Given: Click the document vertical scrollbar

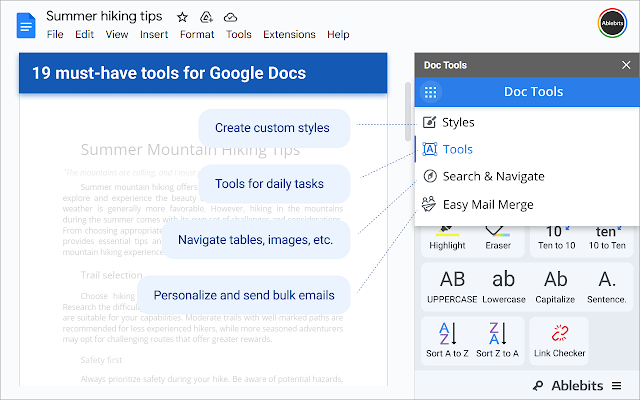Looking at the screenshot, I should 408,111.
